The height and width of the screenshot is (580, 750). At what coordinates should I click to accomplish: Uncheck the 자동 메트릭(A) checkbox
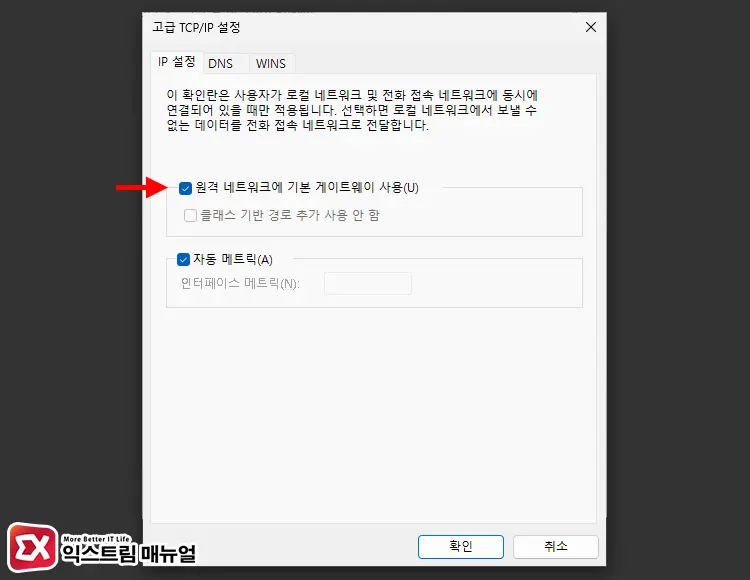pyautogui.click(x=183, y=260)
